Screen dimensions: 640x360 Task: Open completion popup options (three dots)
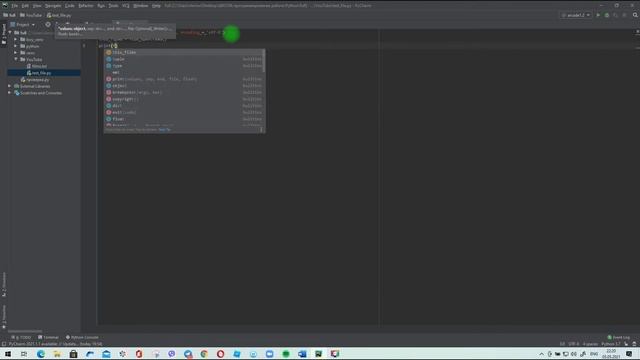[261, 130]
